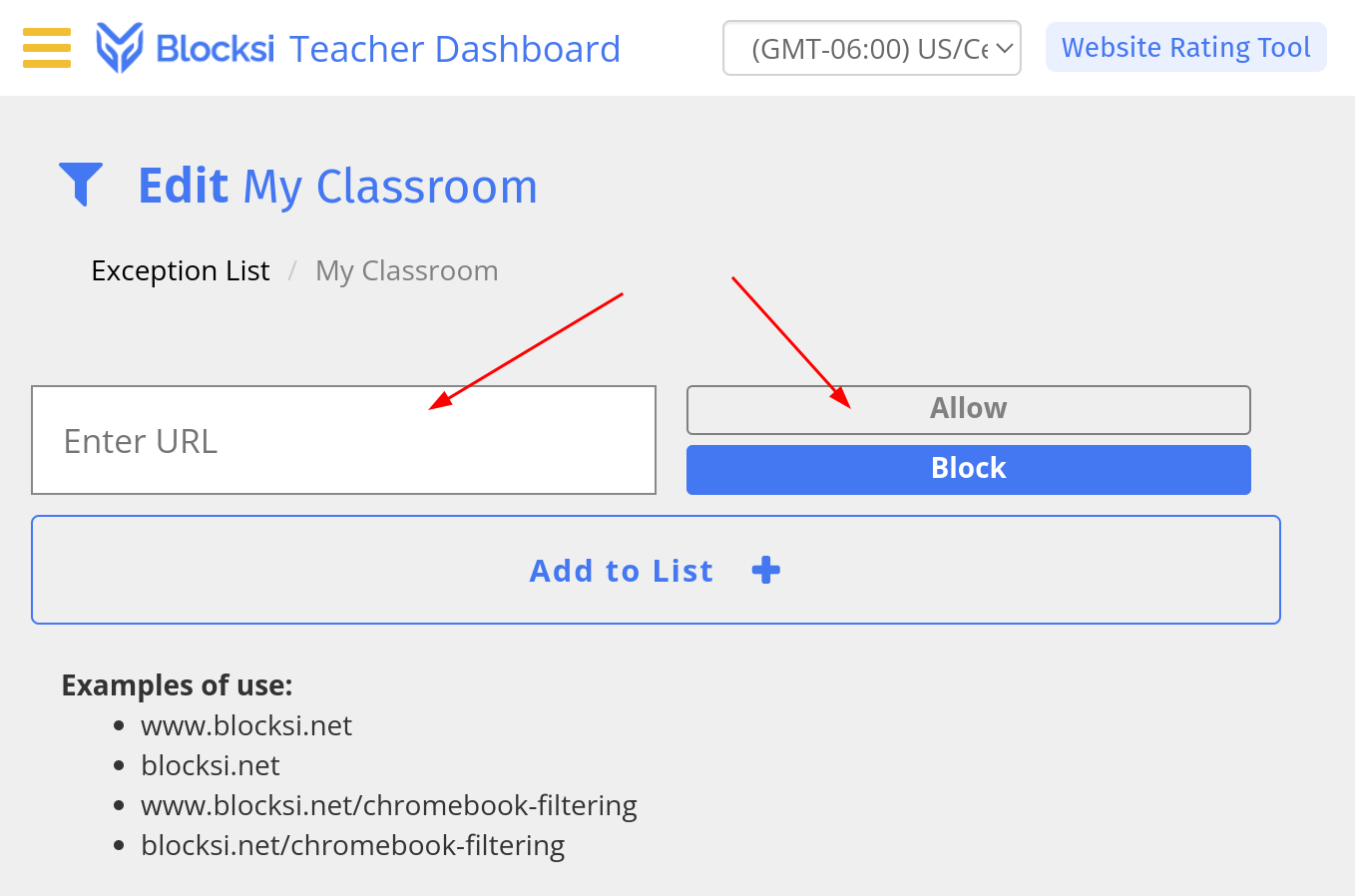This screenshot has height=896, width=1355.
Task: Click the Edit My Classroom heading
Action: coord(337,187)
